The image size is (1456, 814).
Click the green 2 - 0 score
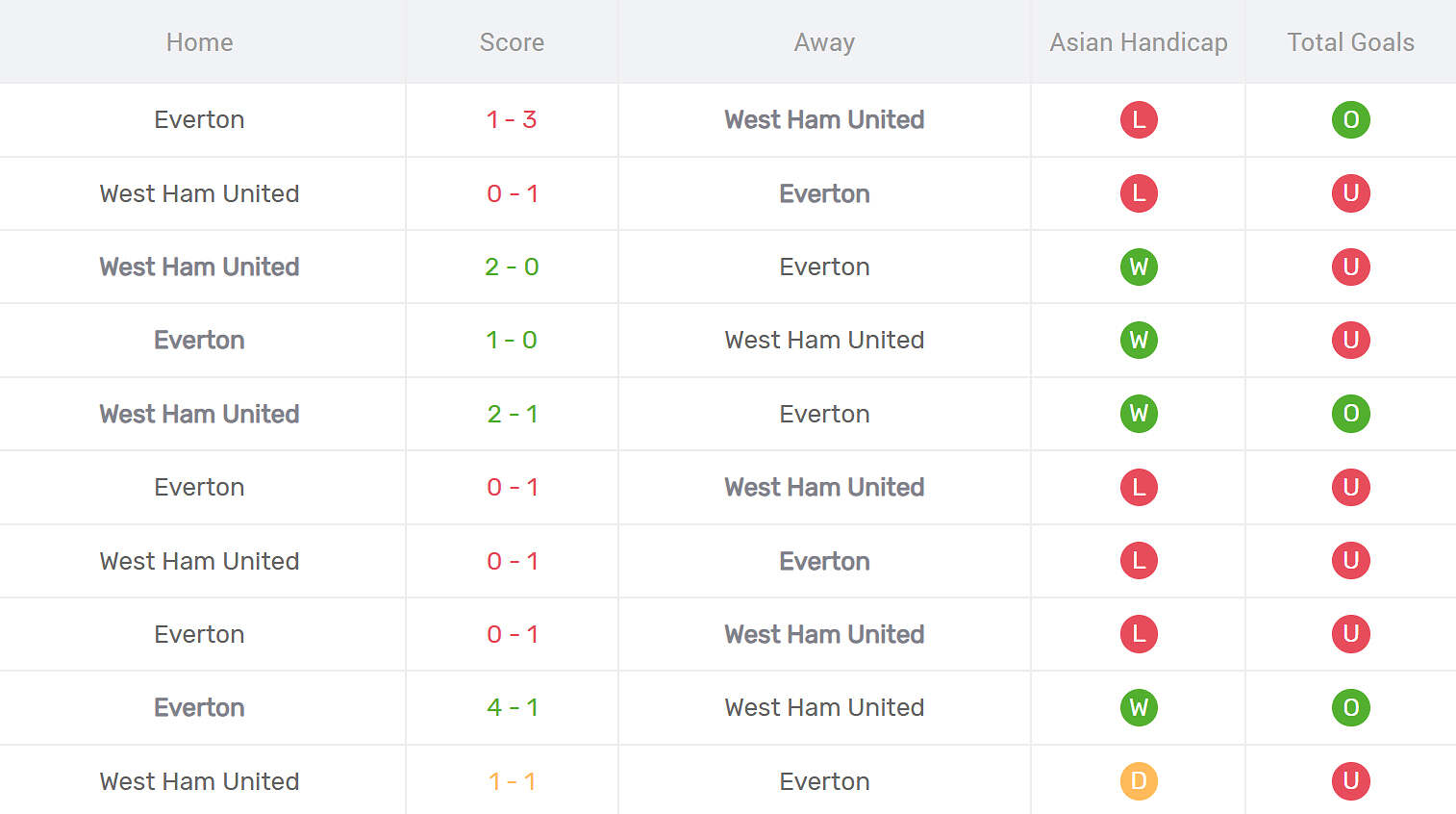click(x=512, y=267)
